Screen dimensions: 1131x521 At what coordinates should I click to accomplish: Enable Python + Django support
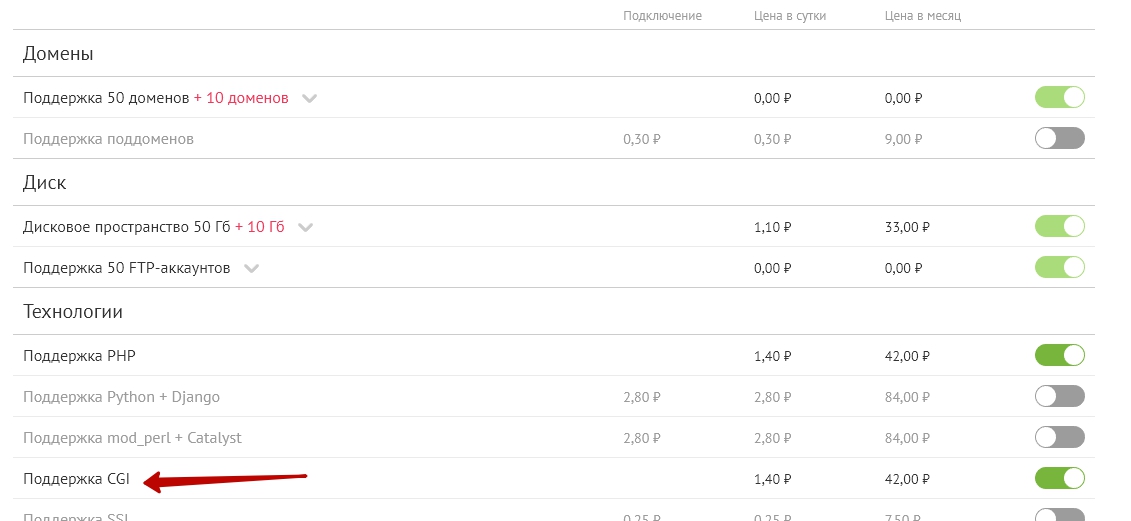click(1060, 397)
